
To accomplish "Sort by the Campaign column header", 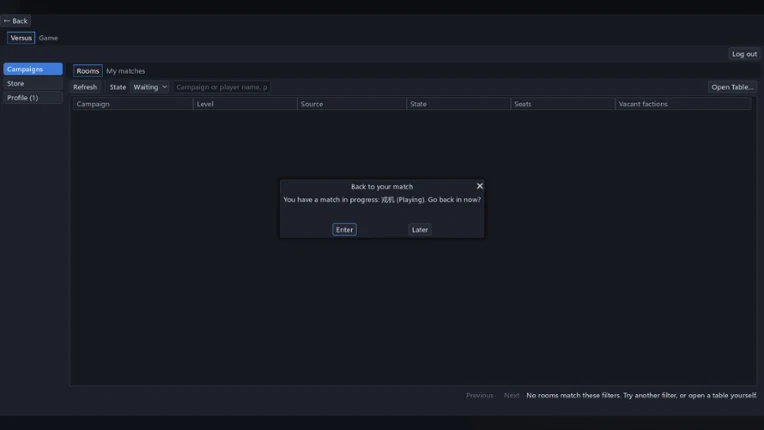I will tap(133, 104).
